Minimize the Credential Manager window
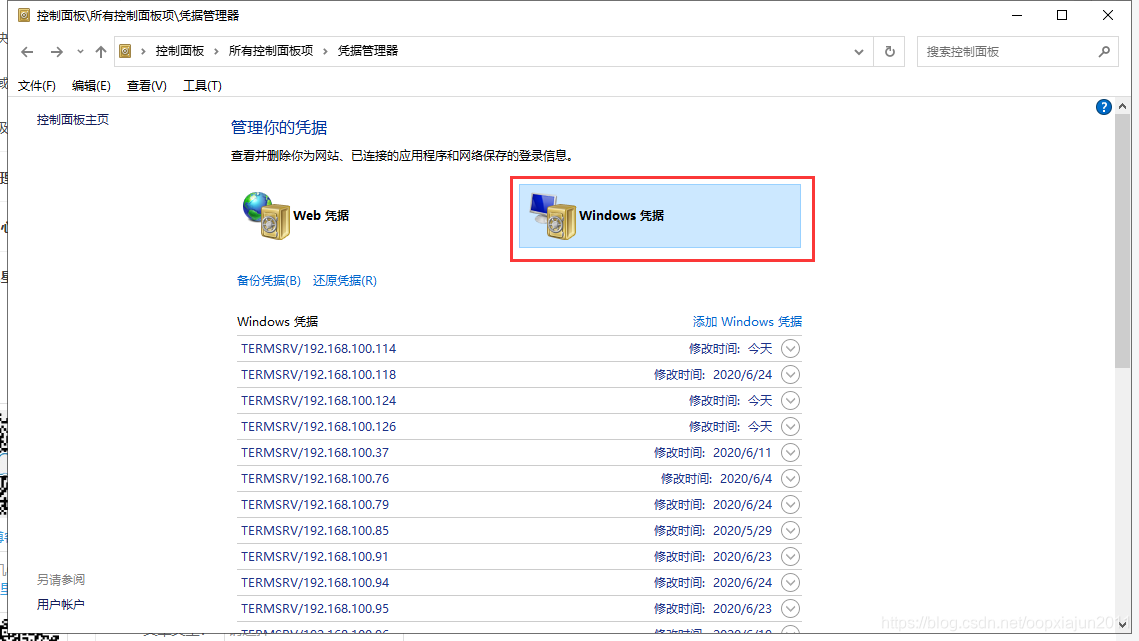The width and height of the screenshot is (1139, 641). (1017, 15)
